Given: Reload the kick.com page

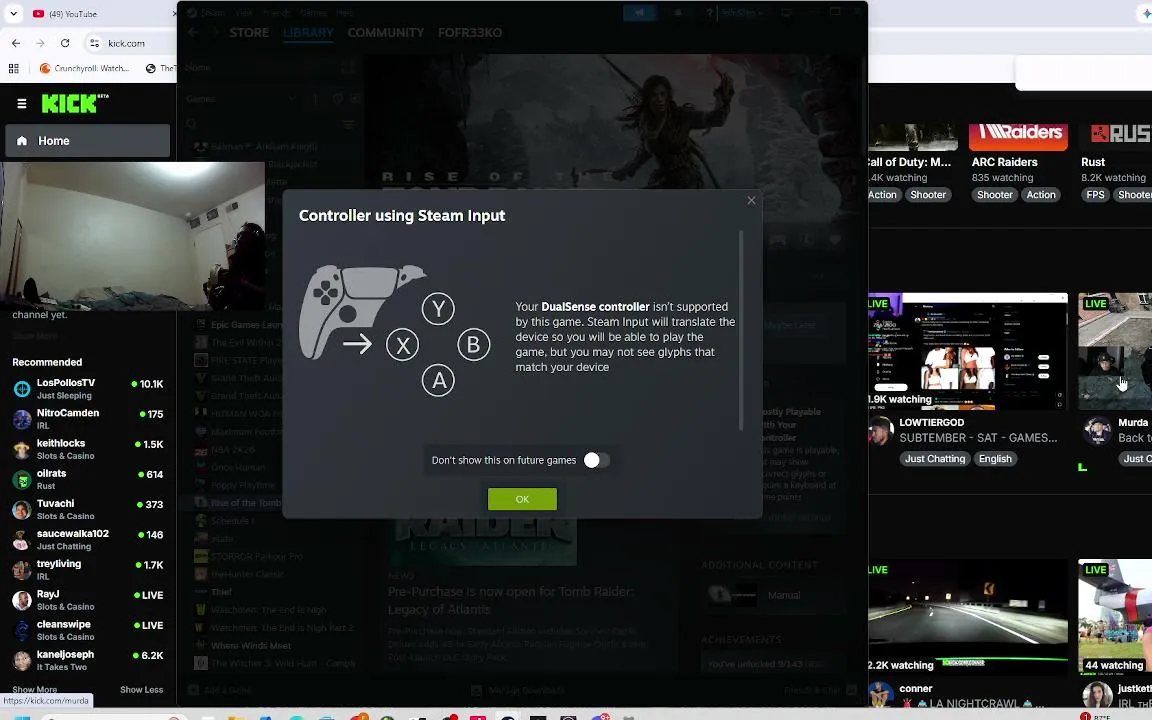Looking at the screenshot, I should click(x=65, y=43).
